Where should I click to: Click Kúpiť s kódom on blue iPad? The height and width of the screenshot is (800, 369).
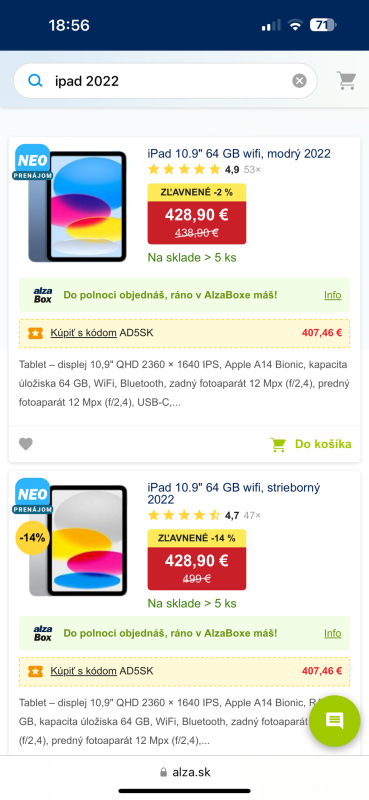[x=83, y=333]
